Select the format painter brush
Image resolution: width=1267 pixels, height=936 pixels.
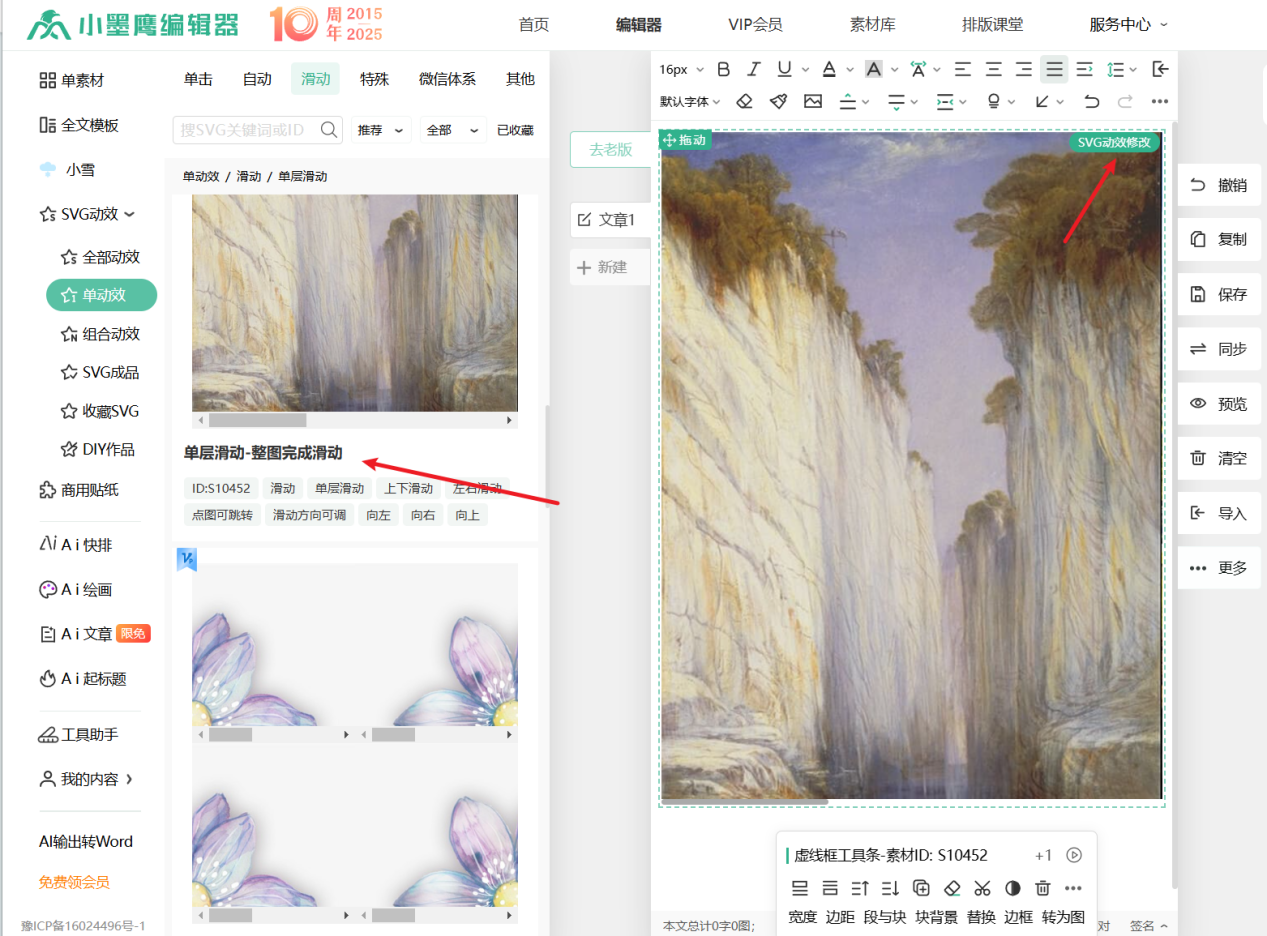(778, 101)
